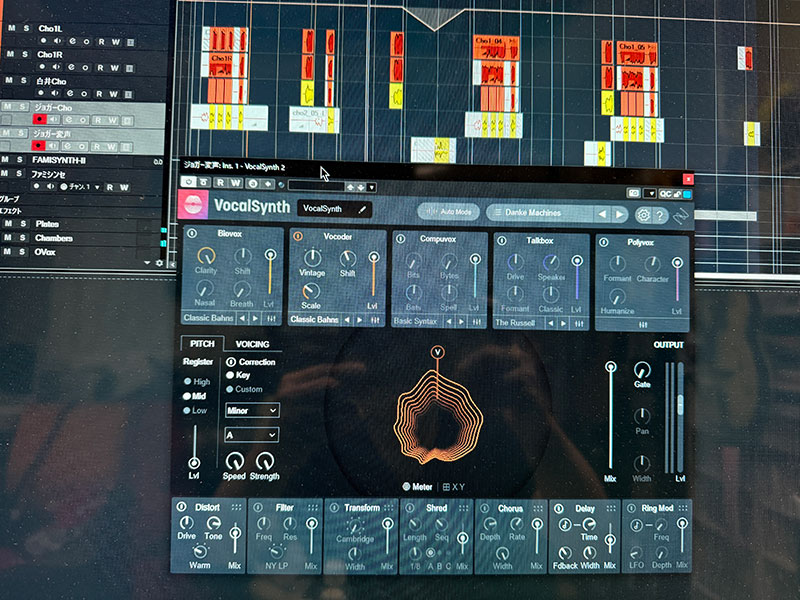Solo the Cho1R track
Viewport: 800px width, 600px height.
point(24,54)
